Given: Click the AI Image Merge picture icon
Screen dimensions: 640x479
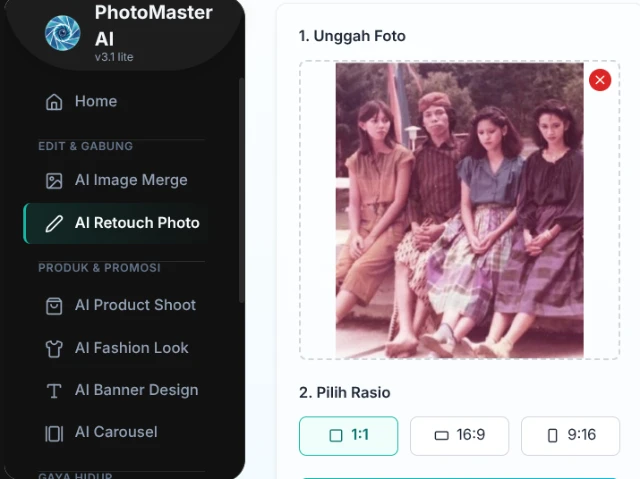Looking at the screenshot, I should pos(54,181).
